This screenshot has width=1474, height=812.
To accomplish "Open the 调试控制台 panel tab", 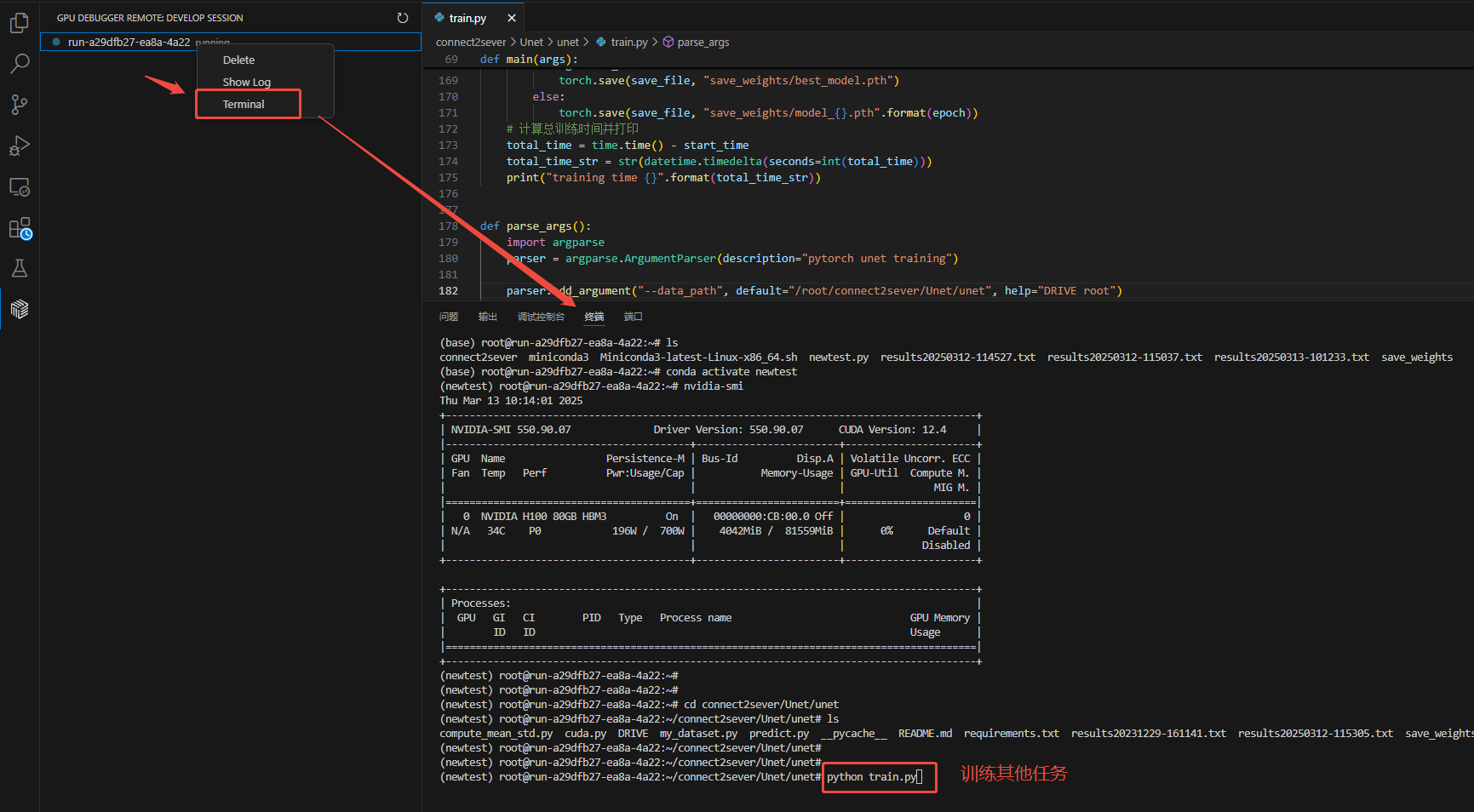I will click(541, 317).
